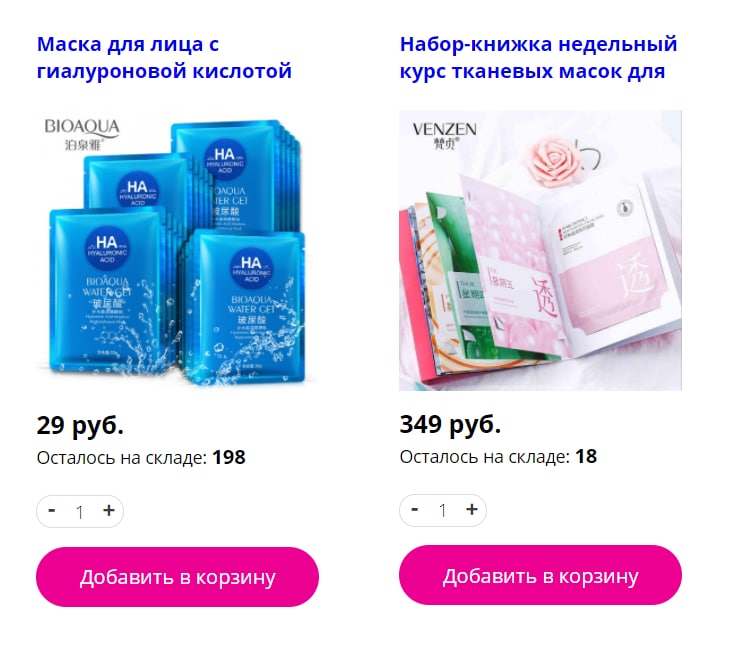Click the pink rose in the Venzen photo
Image resolution: width=743 pixels, height=648 pixels.
[554, 161]
